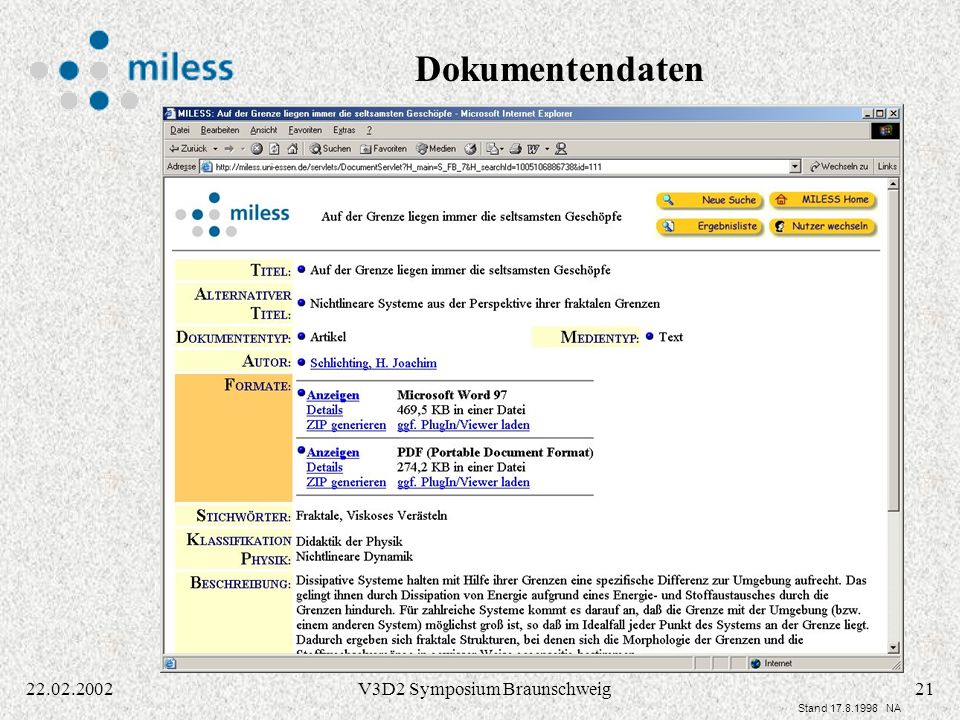The height and width of the screenshot is (720, 960).
Task: Expand the address bar dropdown arrow
Action: tap(795, 167)
